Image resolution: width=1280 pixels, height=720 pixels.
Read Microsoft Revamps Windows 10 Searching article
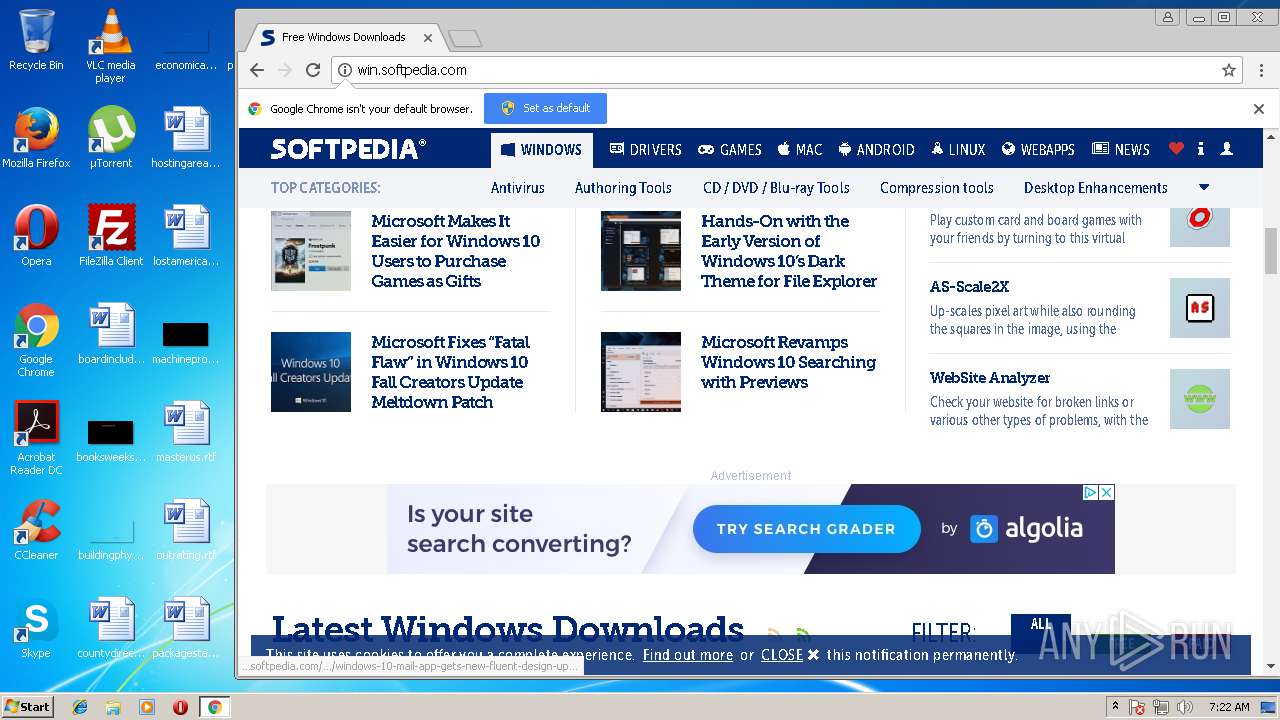[x=788, y=362]
